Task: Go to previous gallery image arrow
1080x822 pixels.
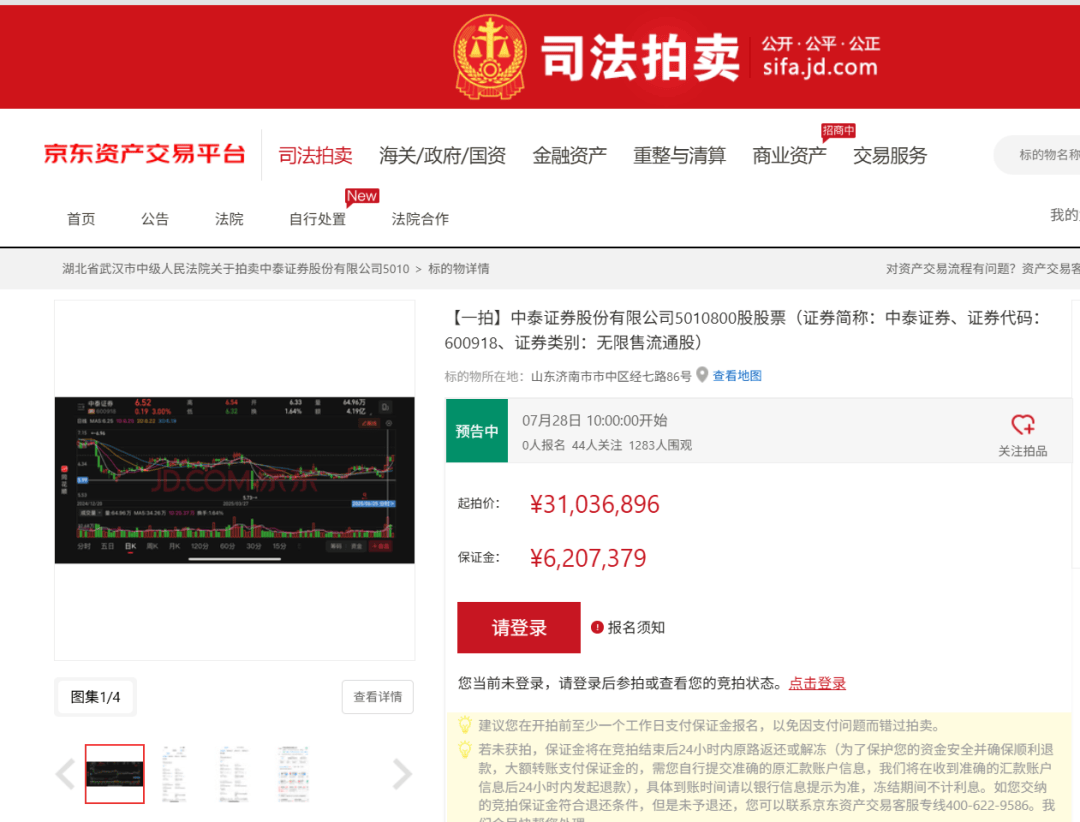Action: pyautogui.click(x=65, y=773)
